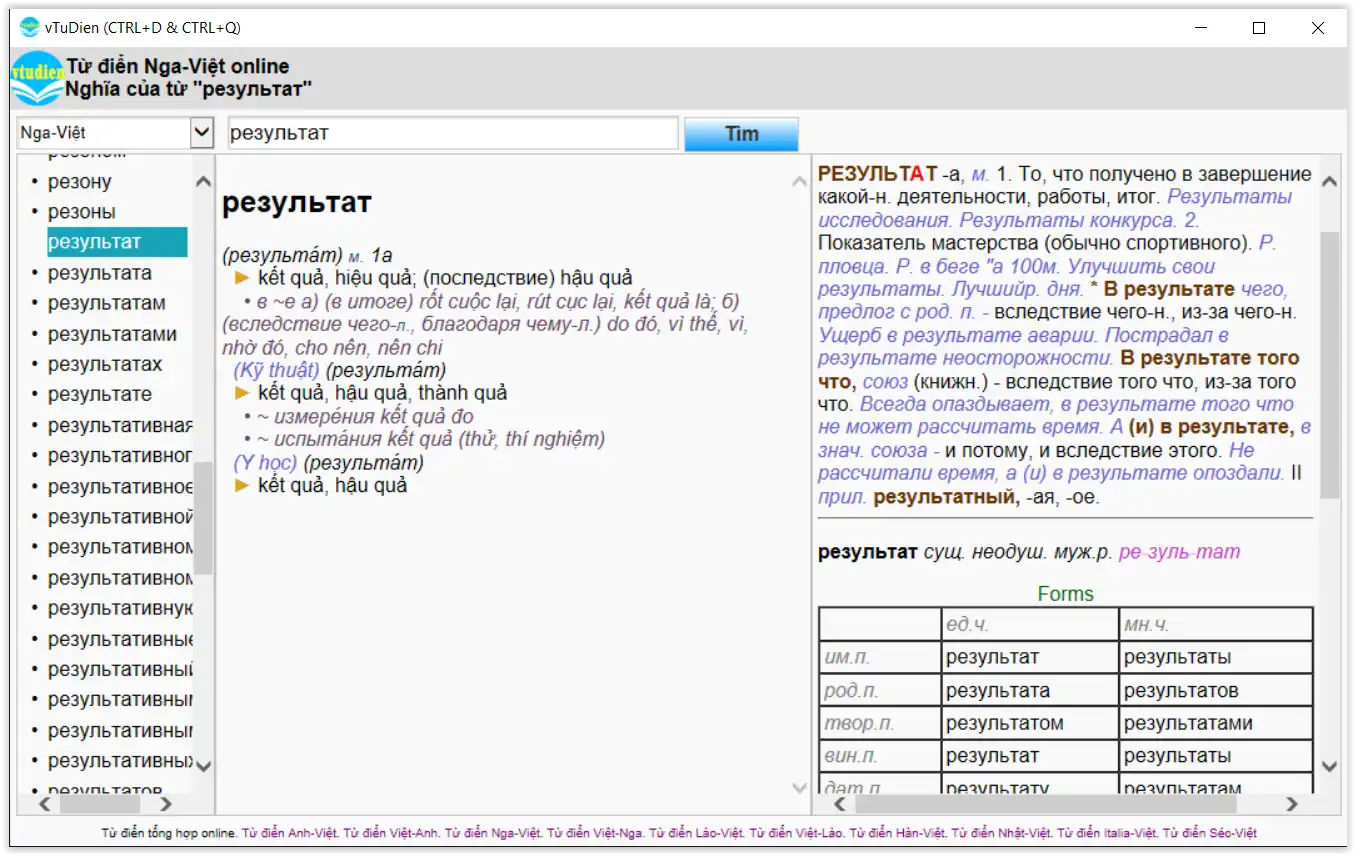Click middle definition panel scroll-down arrow
1355x855 pixels.
799,788
